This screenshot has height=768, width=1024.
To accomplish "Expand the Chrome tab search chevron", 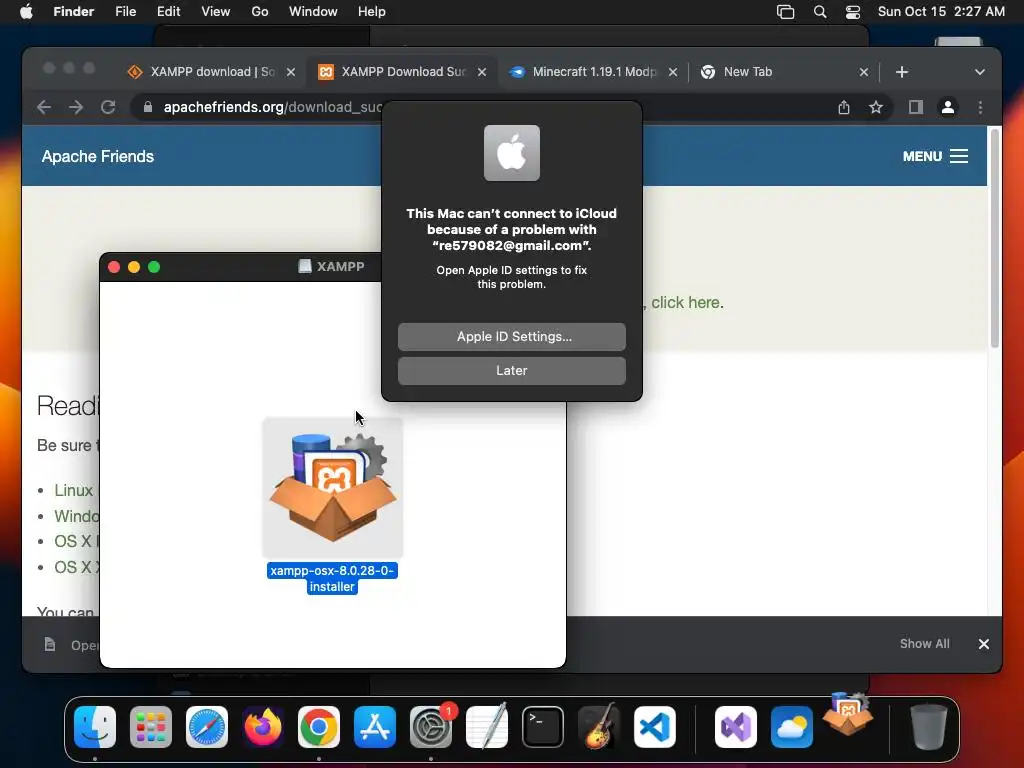I will click(x=980, y=72).
